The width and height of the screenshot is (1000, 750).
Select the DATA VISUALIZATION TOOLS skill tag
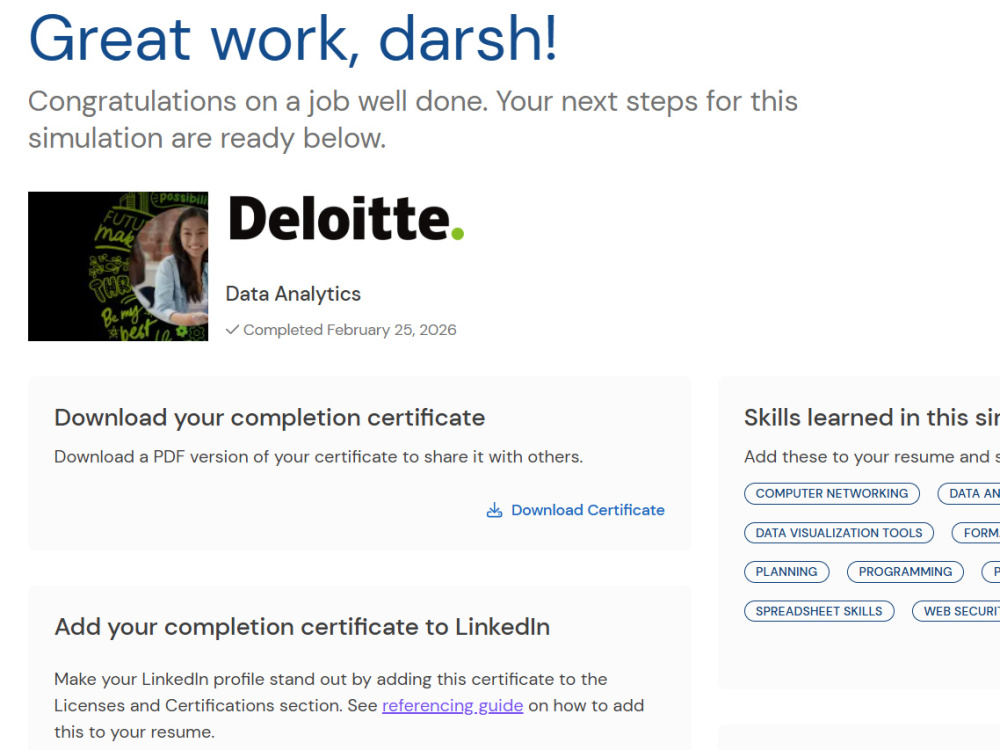pos(839,533)
